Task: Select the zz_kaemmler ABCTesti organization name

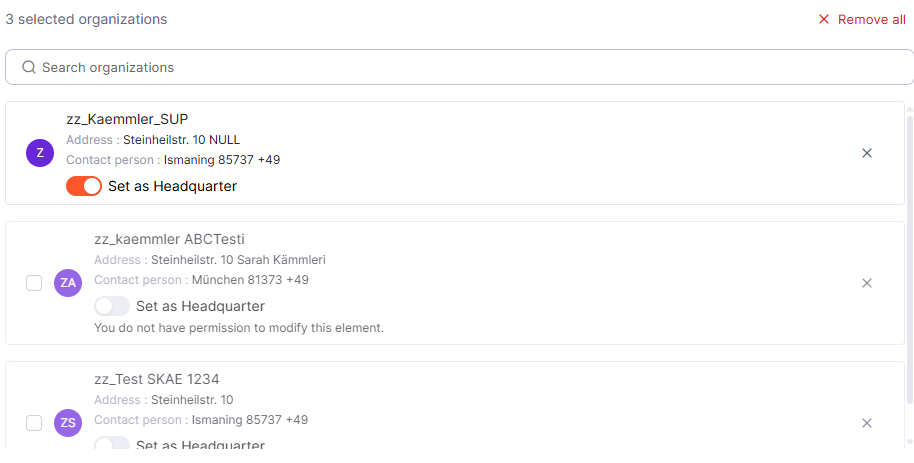Action: [169, 239]
